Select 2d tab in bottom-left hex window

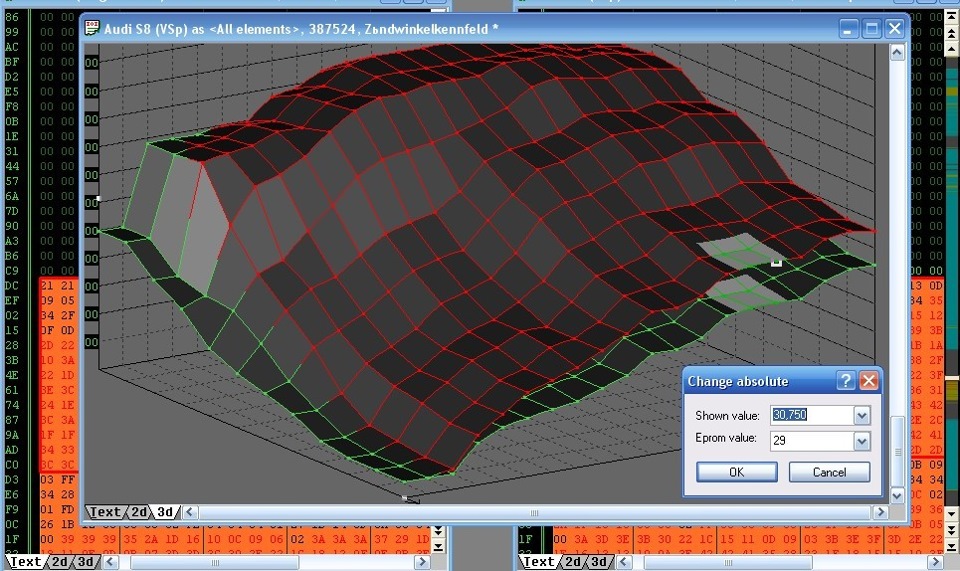tap(60, 562)
